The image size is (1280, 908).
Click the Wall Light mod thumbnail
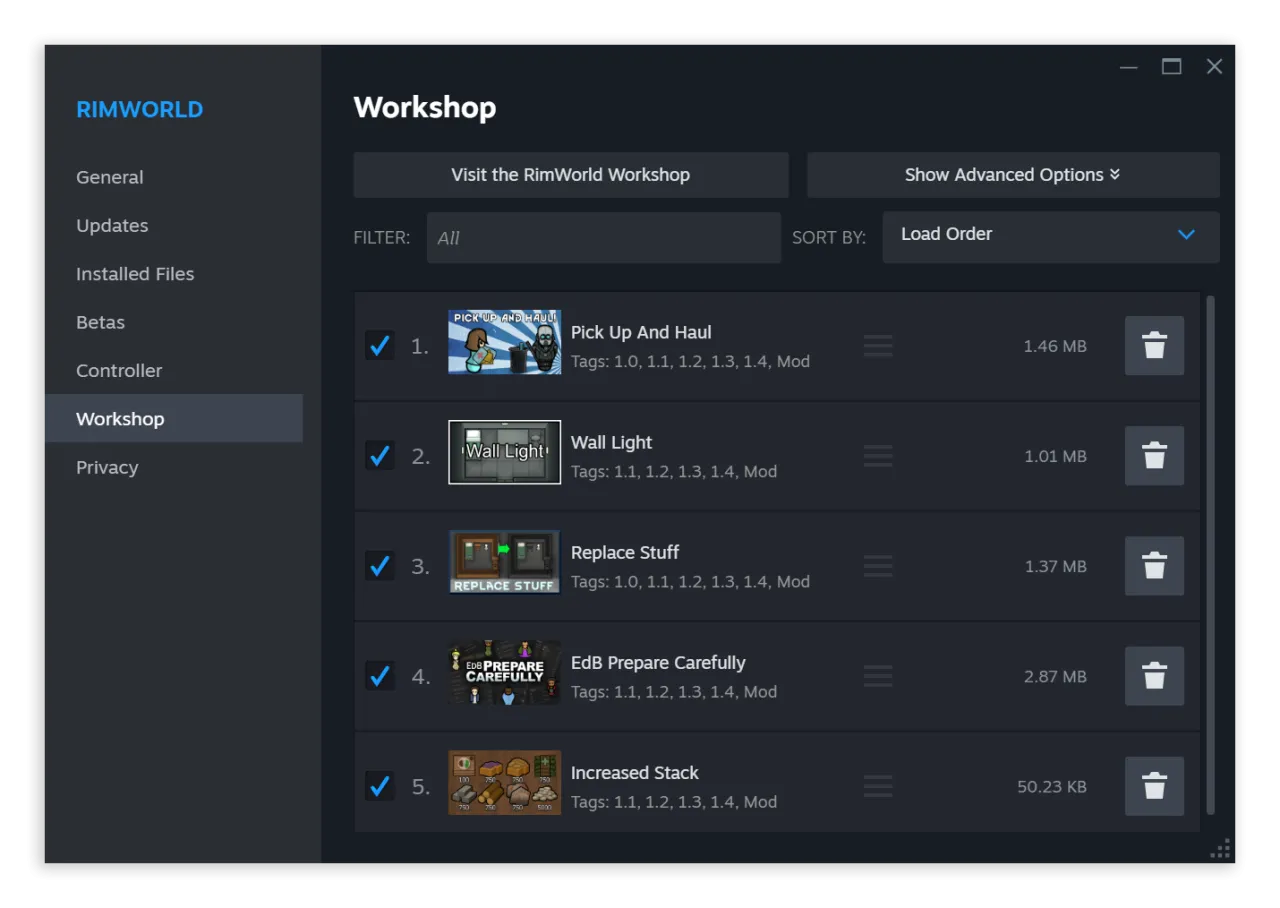(x=504, y=452)
